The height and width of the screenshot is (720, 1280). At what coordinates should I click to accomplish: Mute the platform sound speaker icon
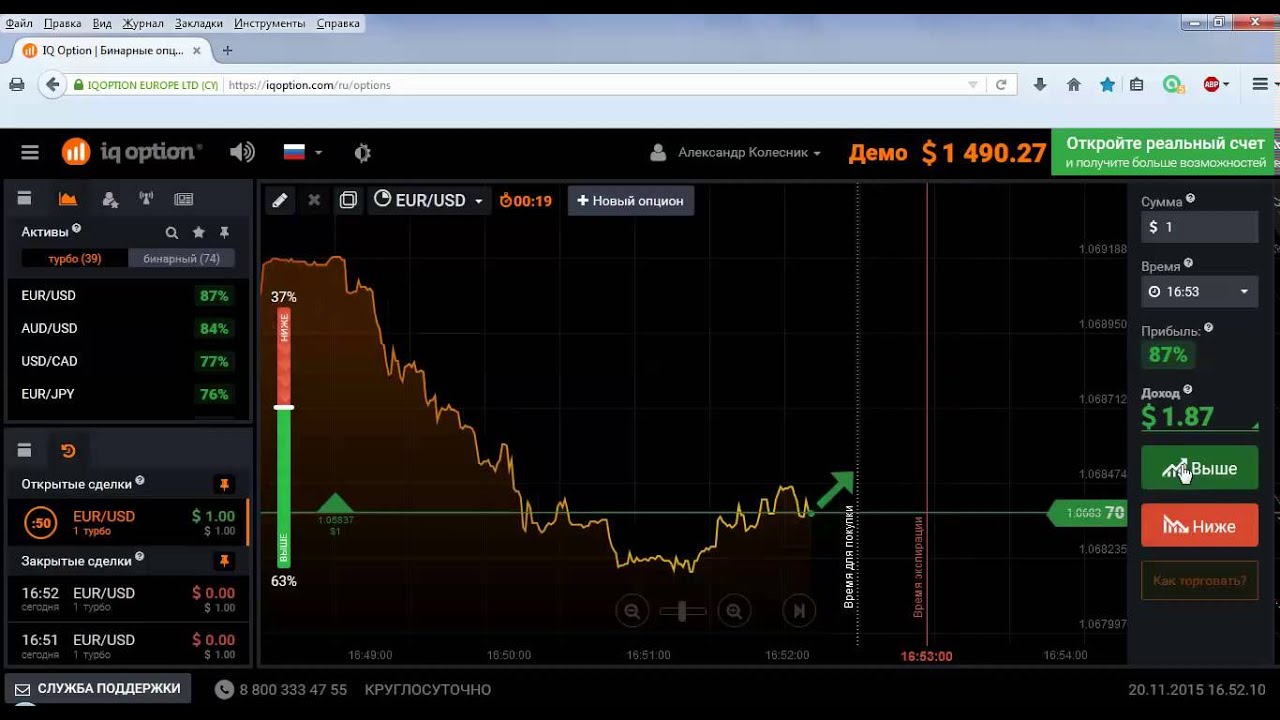[242, 152]
